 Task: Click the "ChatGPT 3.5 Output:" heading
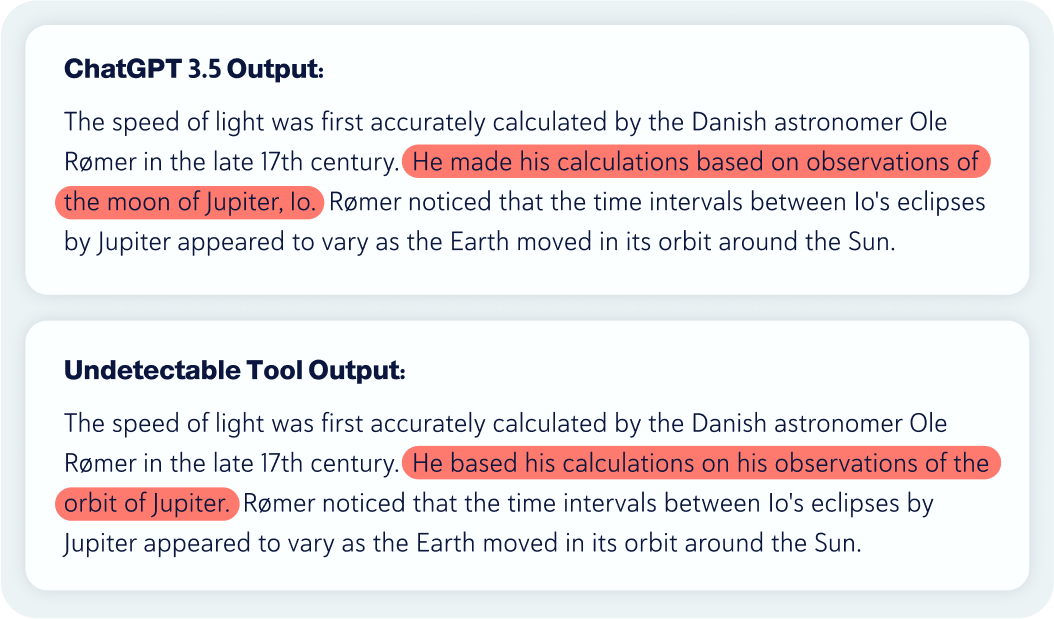194,70
